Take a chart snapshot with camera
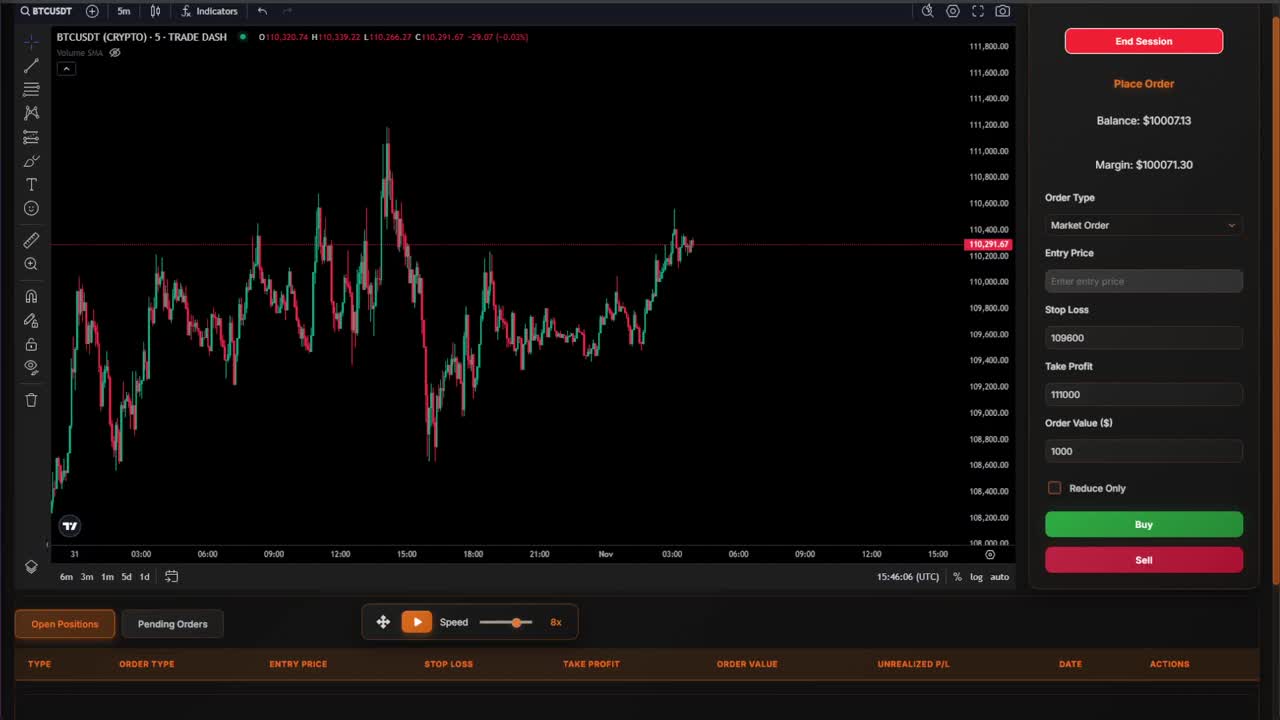1280x720 pixels. pos(1003,11)
